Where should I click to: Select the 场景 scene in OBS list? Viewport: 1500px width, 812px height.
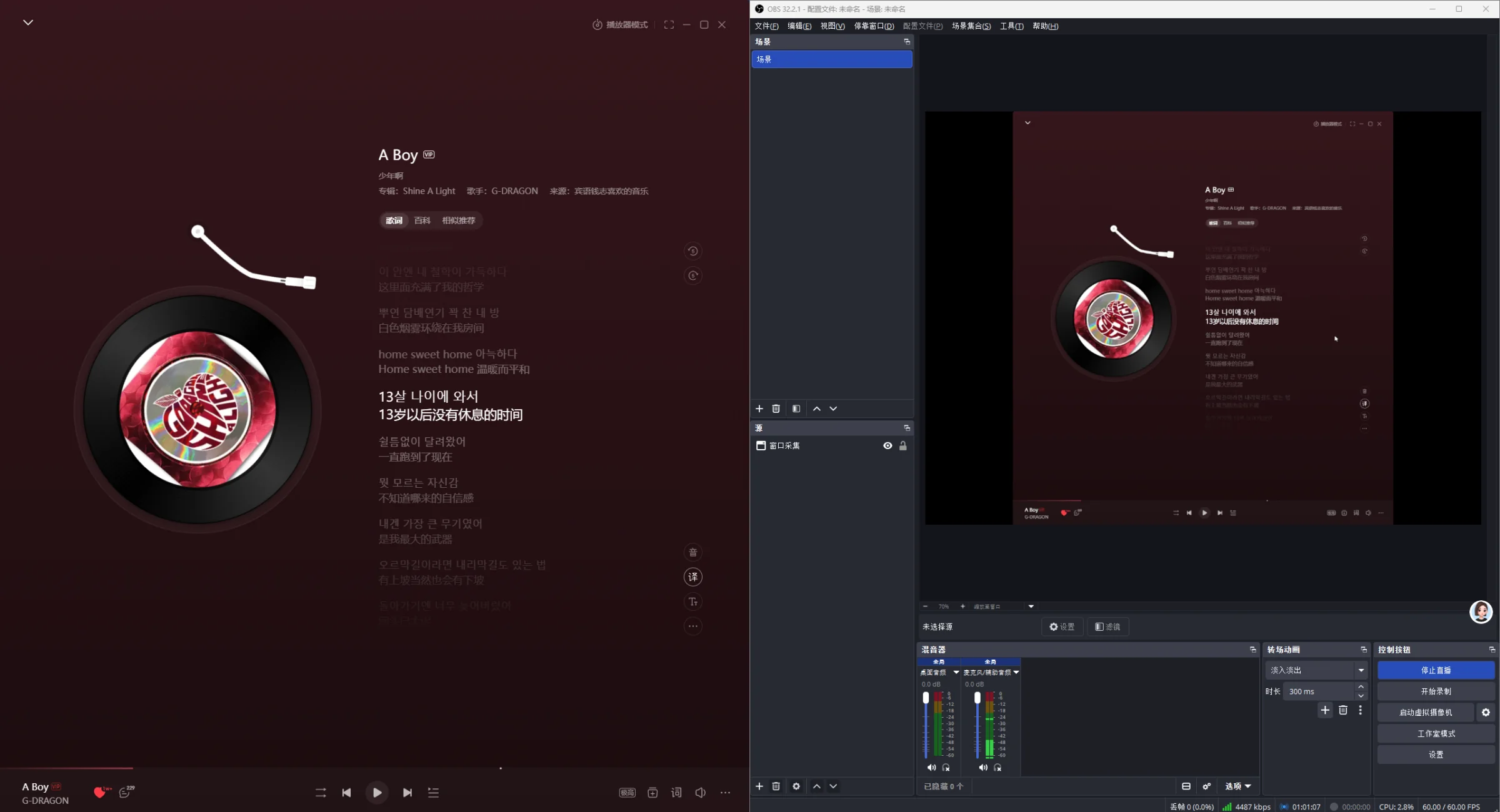click(x=832, y=59)
